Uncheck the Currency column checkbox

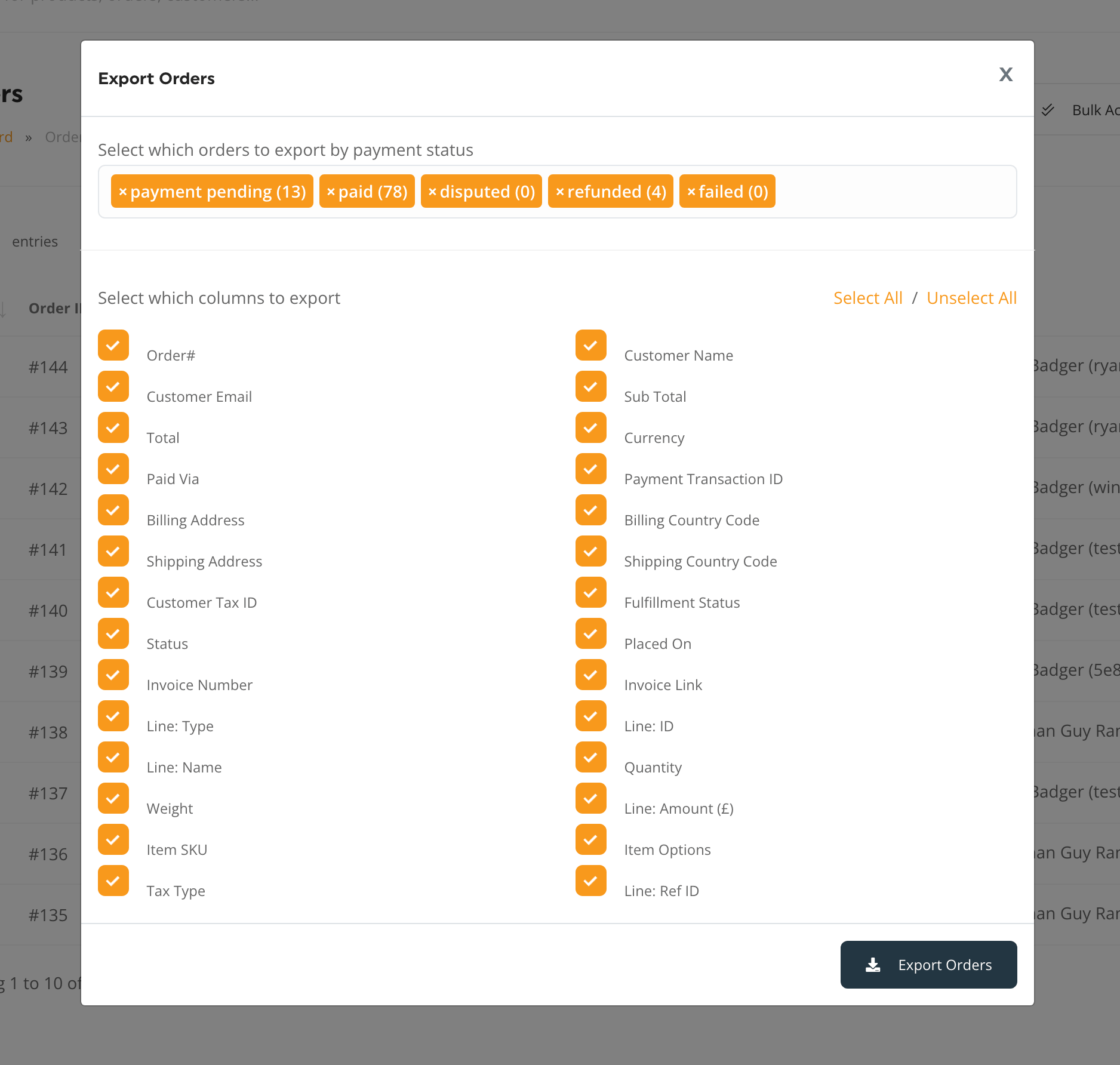591,427
